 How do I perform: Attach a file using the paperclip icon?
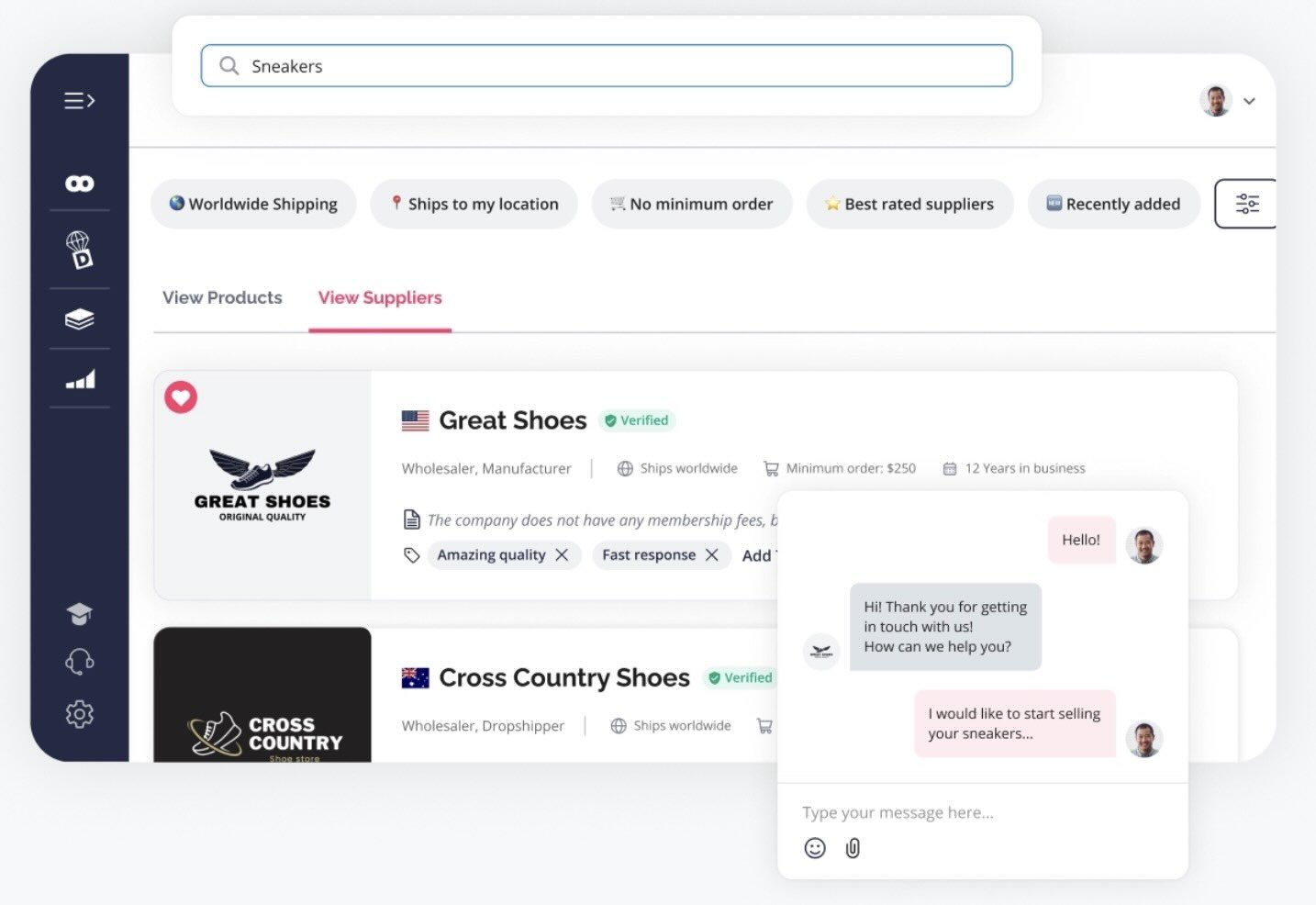coord(853,848)
